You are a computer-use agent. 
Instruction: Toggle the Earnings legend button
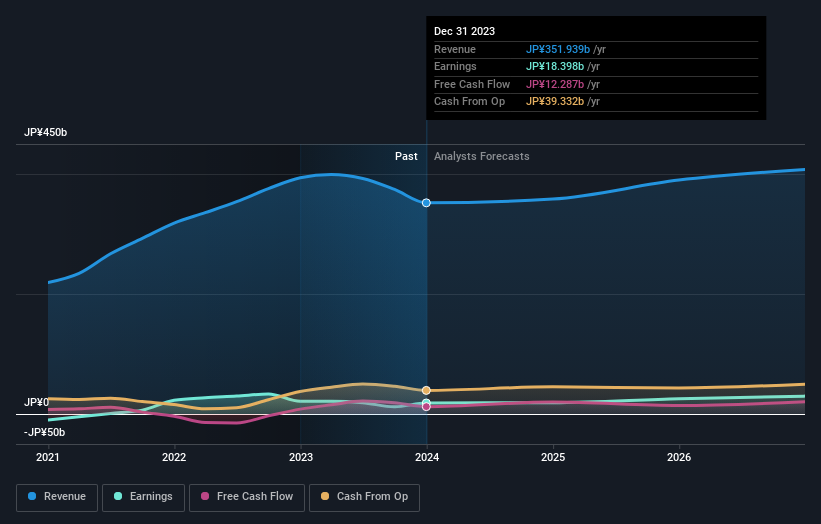pos(143,497)
